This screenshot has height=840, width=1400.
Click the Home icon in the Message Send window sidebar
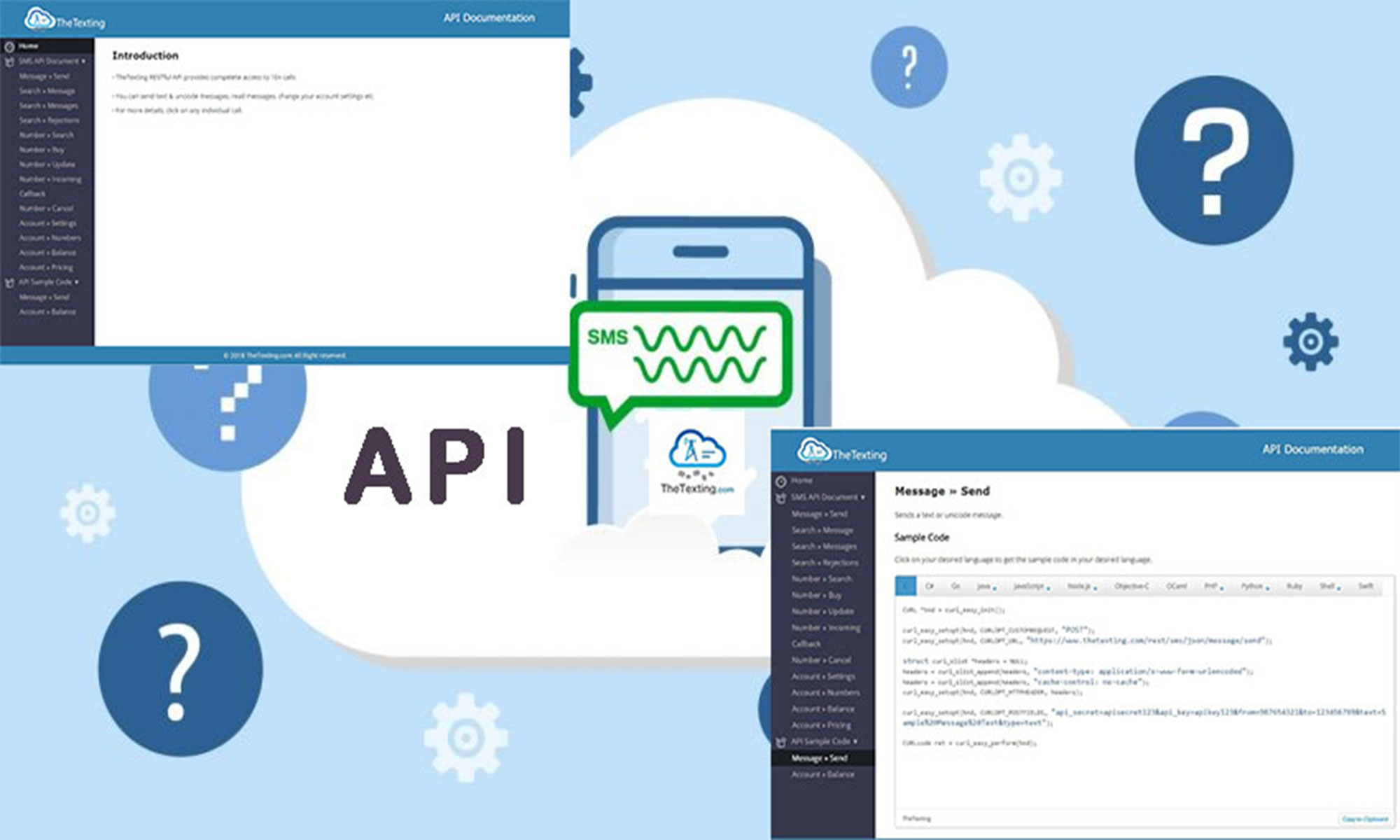(x=781, y=482)
